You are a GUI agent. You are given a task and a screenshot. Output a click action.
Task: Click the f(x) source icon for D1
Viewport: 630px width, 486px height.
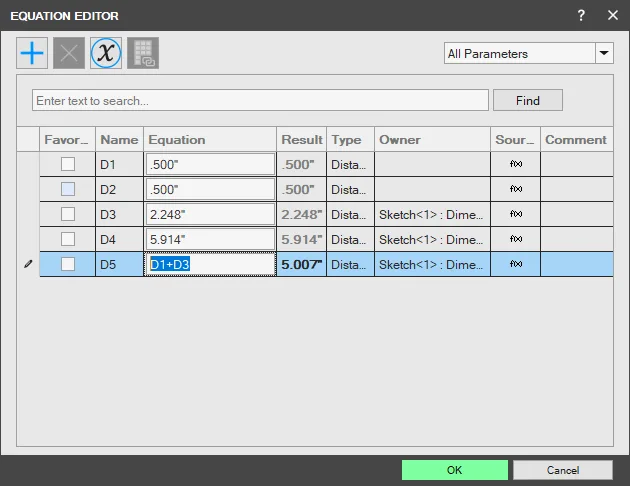[516, 164]
